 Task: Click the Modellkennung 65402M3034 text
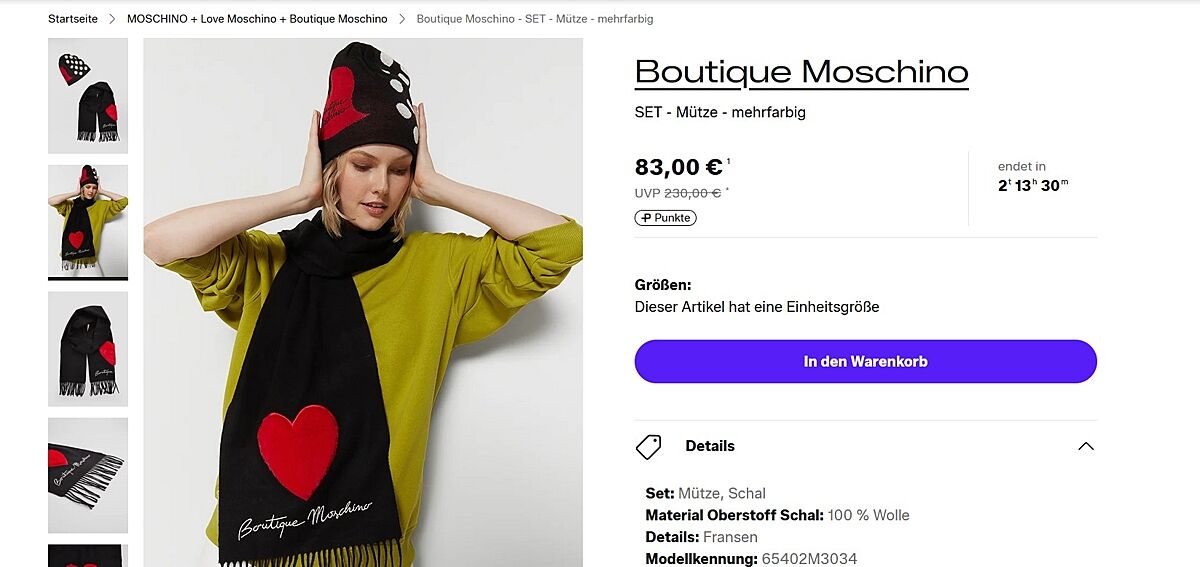pos(751,559)
